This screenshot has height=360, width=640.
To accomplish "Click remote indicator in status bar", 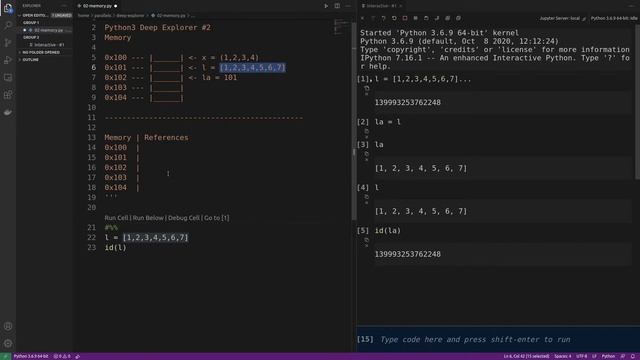I will point(5,356).
